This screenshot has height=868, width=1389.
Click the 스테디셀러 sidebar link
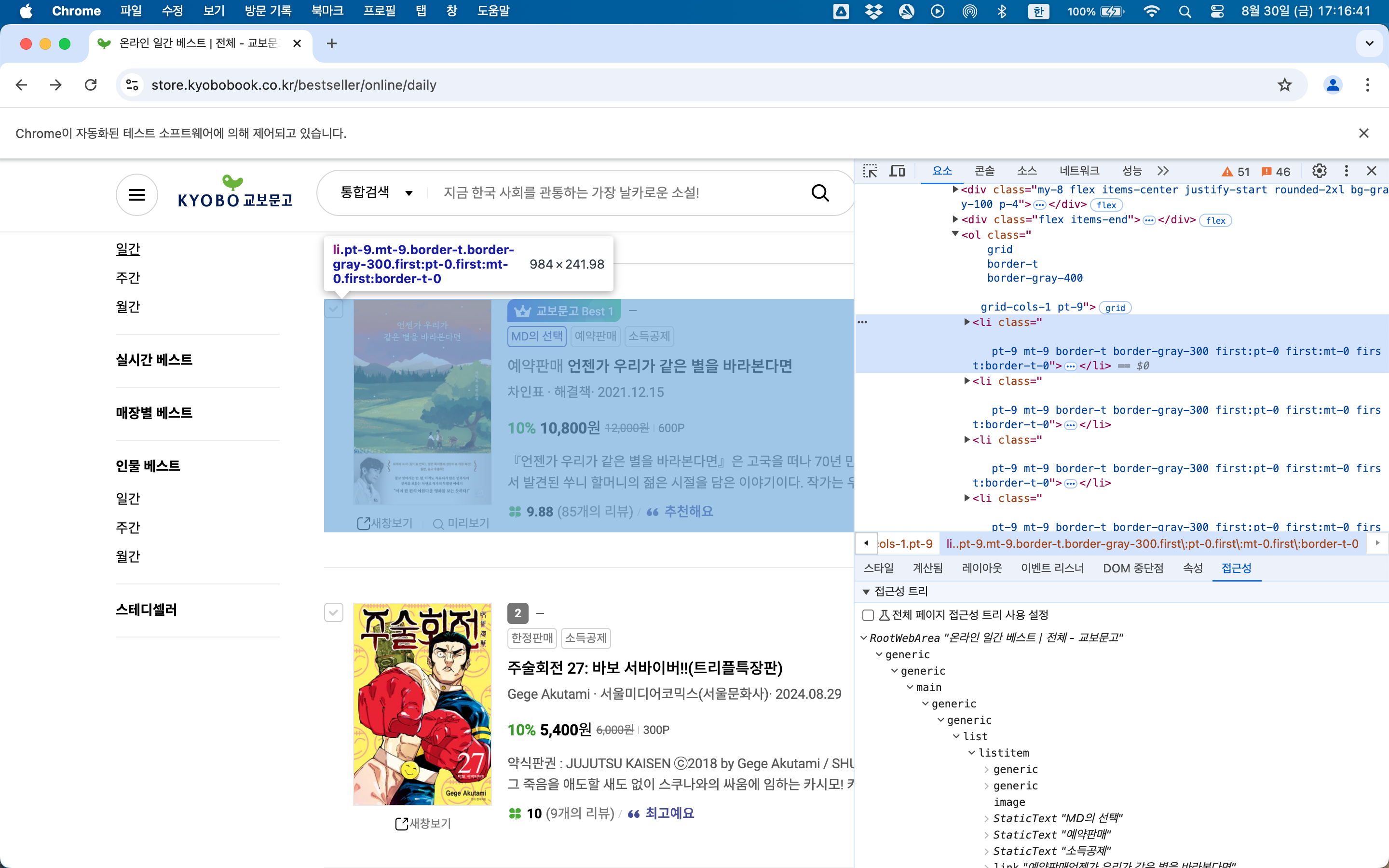[146, 610]
